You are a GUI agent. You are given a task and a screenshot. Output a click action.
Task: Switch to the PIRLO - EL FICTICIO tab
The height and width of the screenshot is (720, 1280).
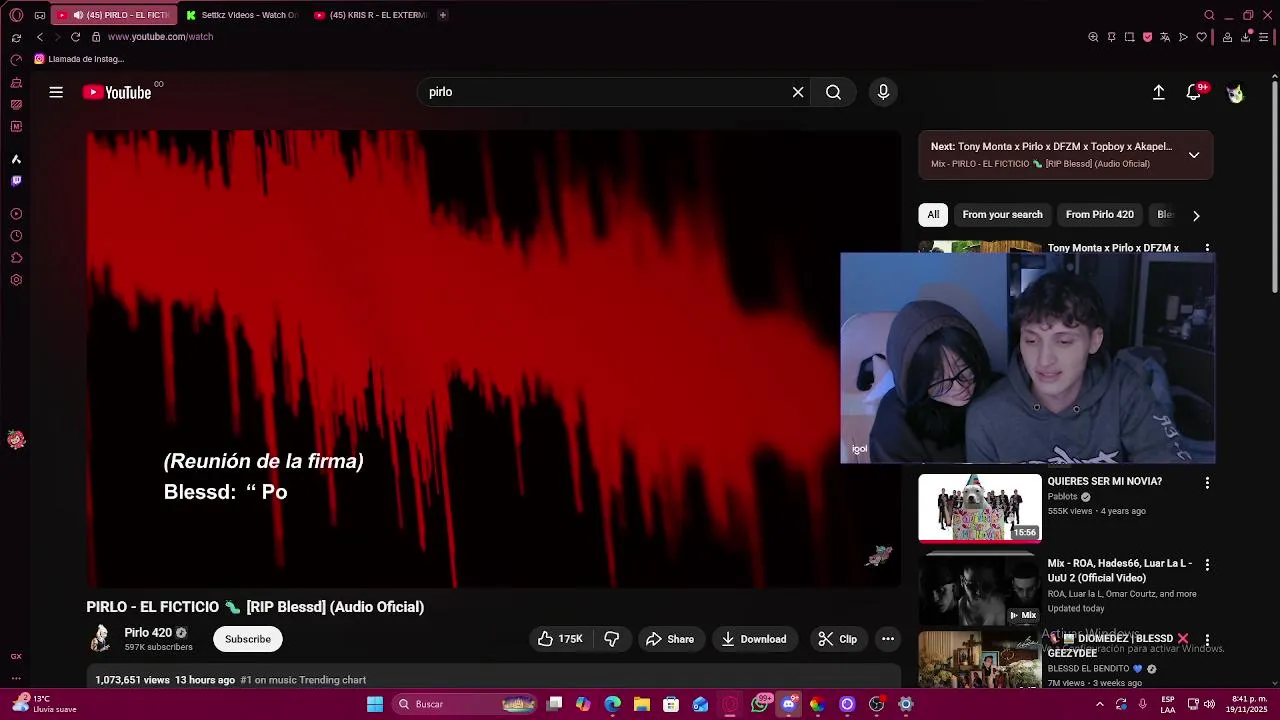[115, 15]
